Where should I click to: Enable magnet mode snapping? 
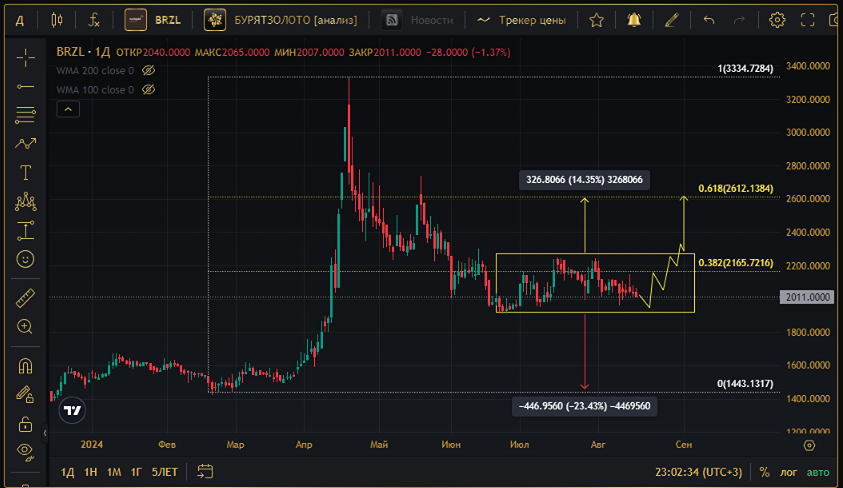(25, 367)
